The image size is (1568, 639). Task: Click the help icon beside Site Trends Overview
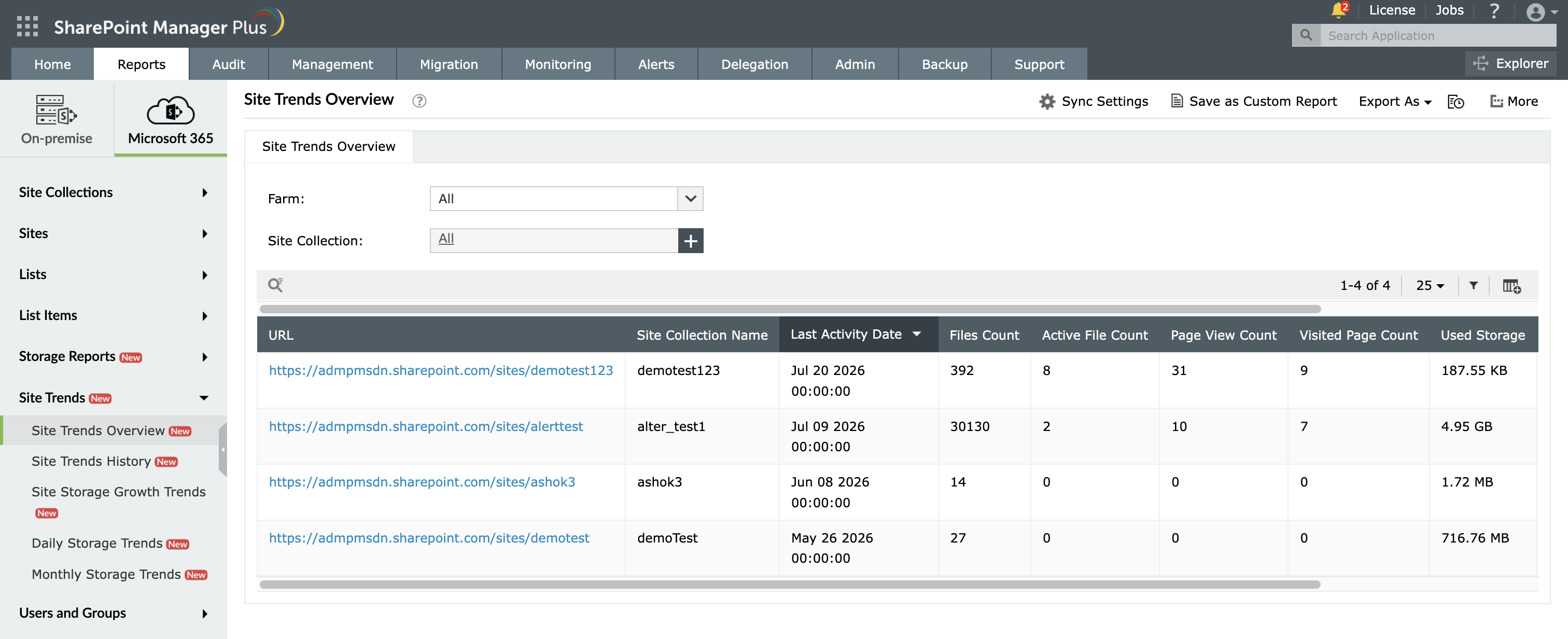pos(419,101)
